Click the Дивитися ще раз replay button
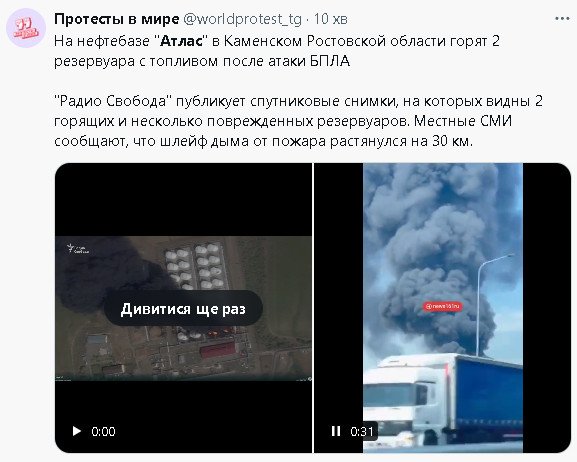This screenshot has width=577, height=462. click(x=183, y=308)
